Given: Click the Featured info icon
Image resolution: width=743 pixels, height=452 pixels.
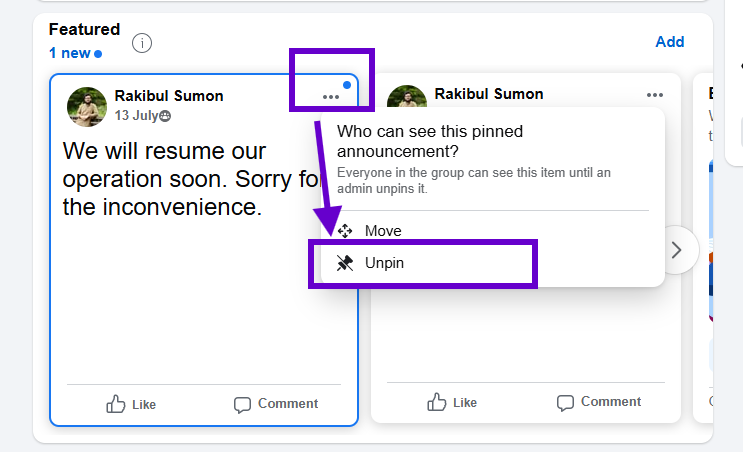Looking at the screenshot, I should pos(142,43).
